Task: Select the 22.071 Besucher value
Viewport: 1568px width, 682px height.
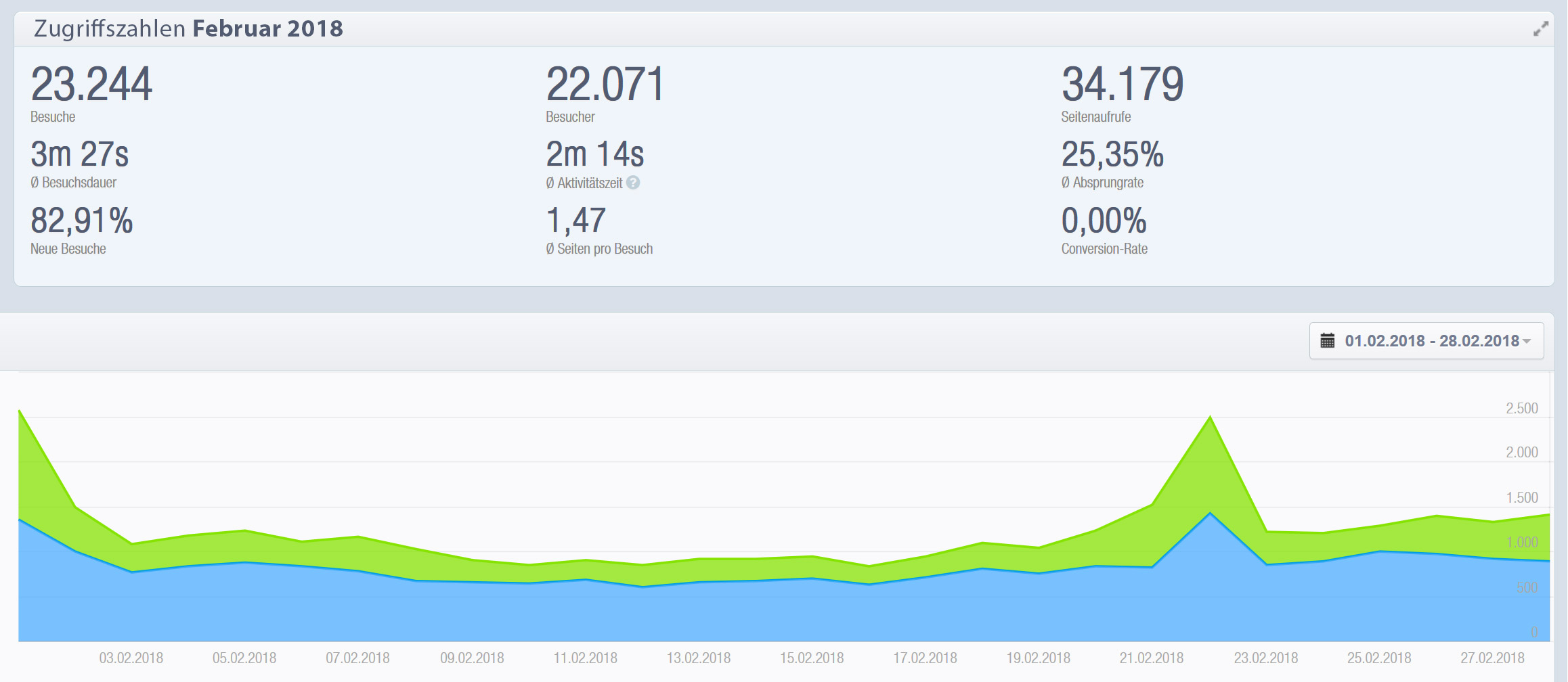Action: click(605, 85)
